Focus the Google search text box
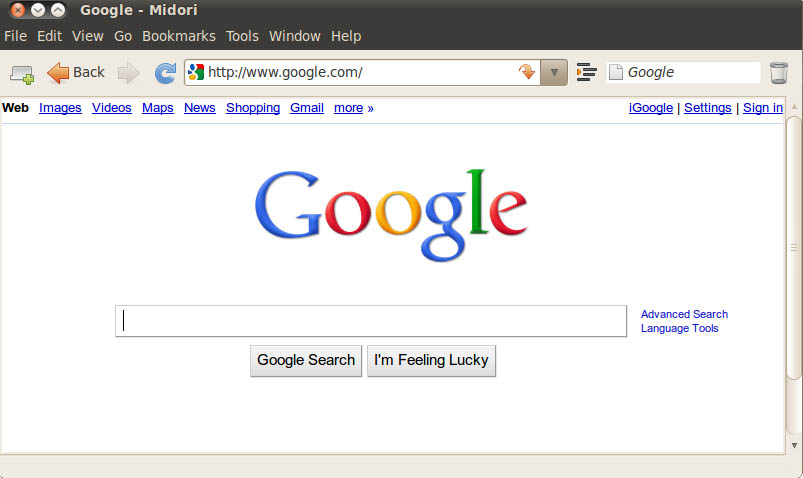803x478 pixels. click(371, 321)
